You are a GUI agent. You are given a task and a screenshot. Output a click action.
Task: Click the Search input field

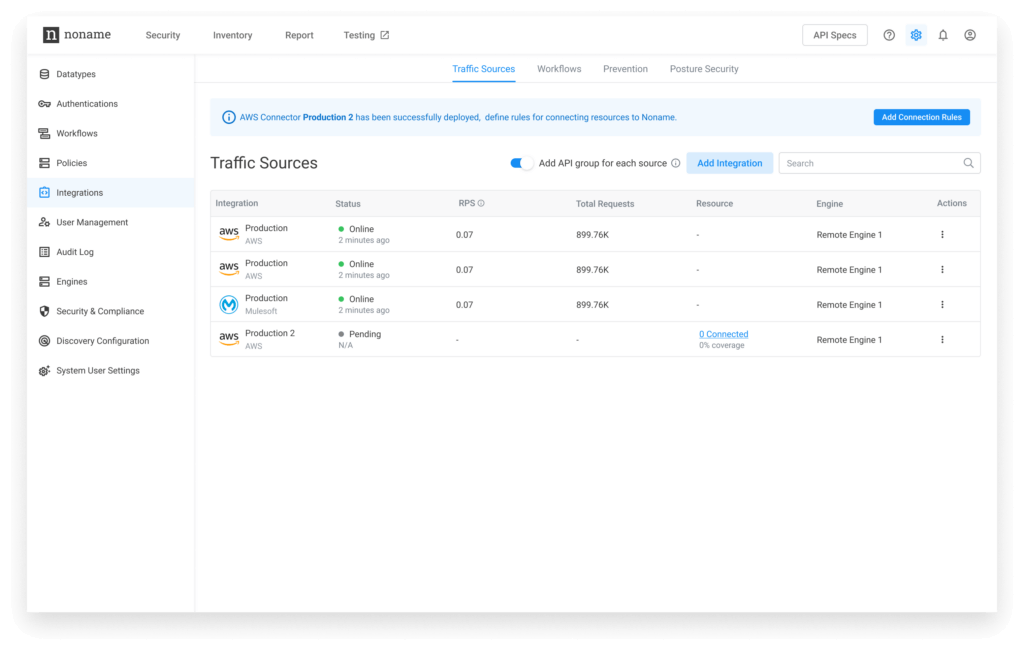[870, 163]
